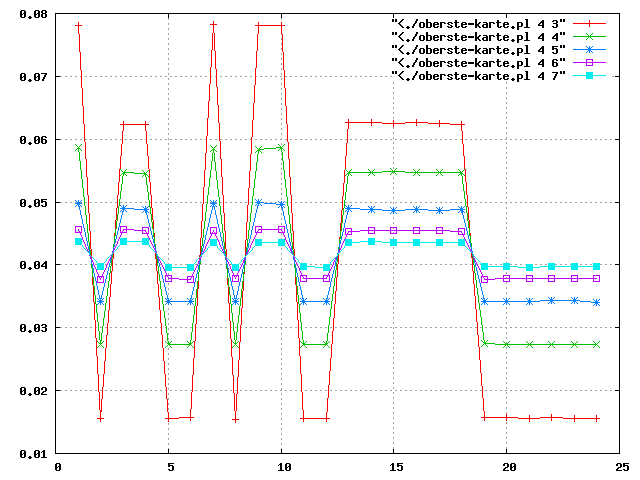
Task: Click the magenta square marker in the legend
Action: click(589, 62)
